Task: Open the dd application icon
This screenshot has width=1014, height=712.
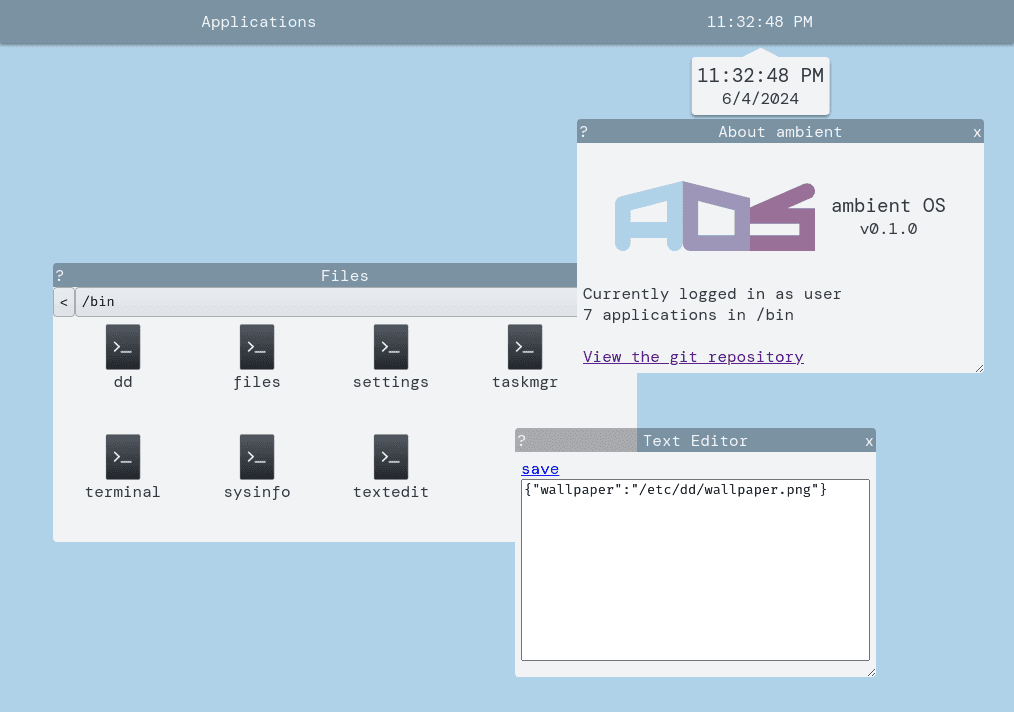Action: [123, 347]
